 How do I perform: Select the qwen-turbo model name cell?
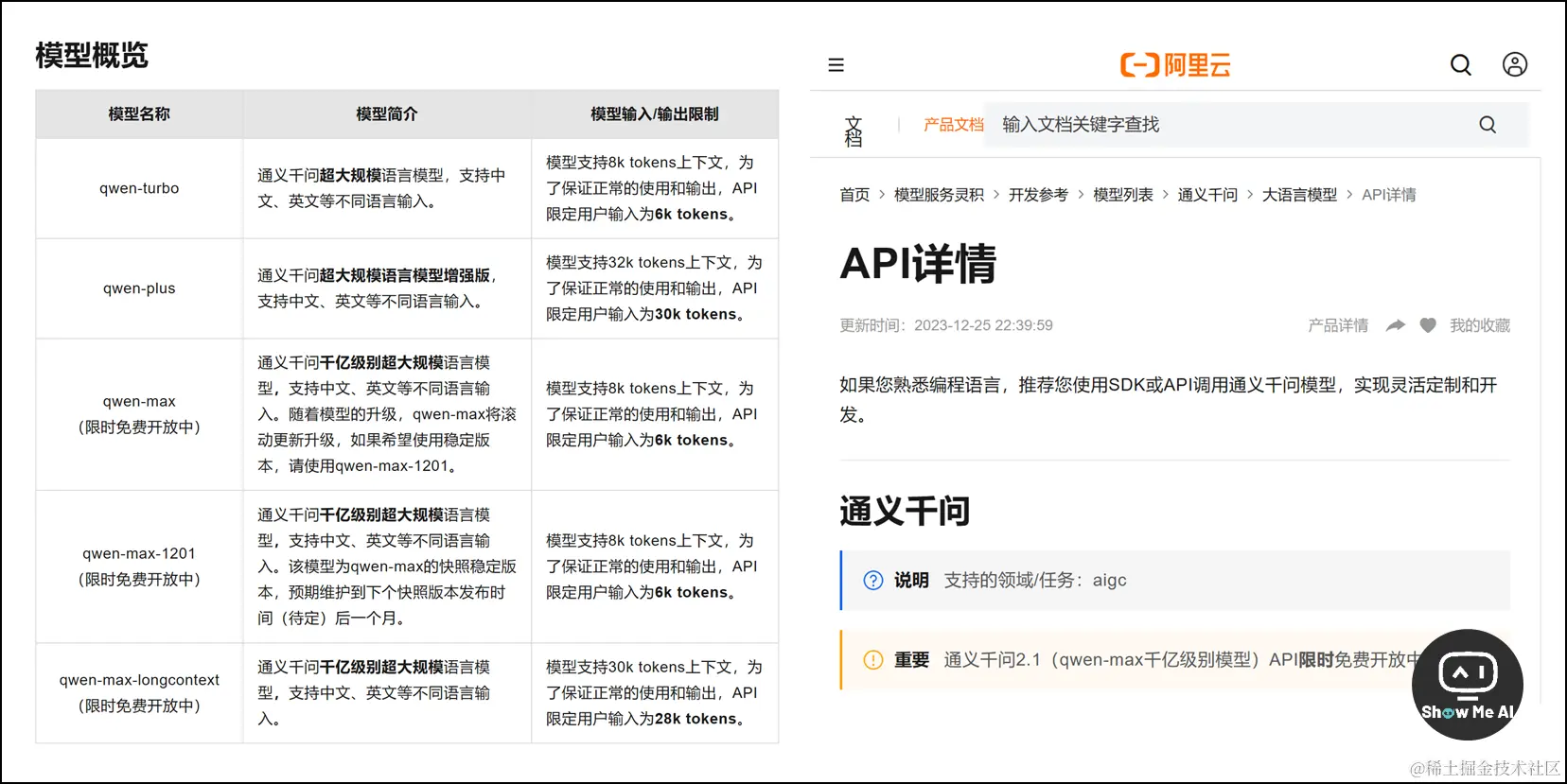[139, 188]
